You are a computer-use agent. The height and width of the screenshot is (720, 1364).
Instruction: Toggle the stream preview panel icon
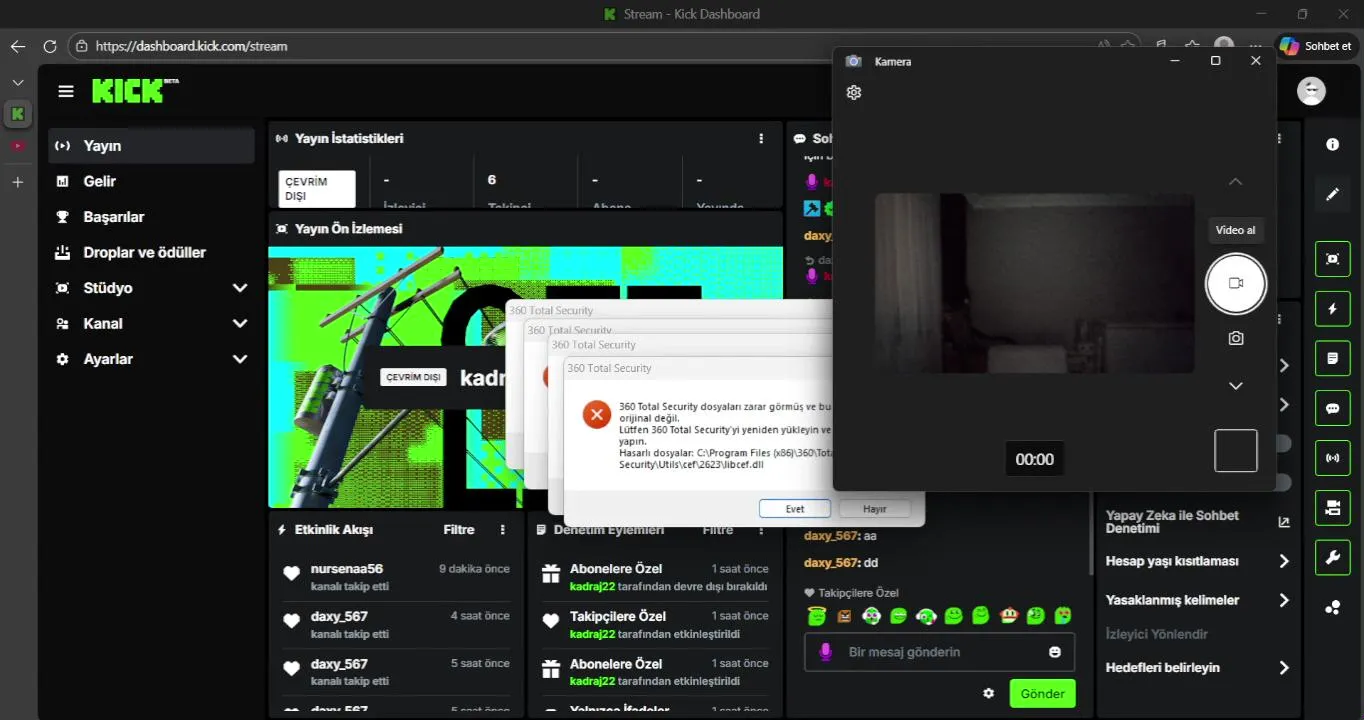tap(1332, 259)
